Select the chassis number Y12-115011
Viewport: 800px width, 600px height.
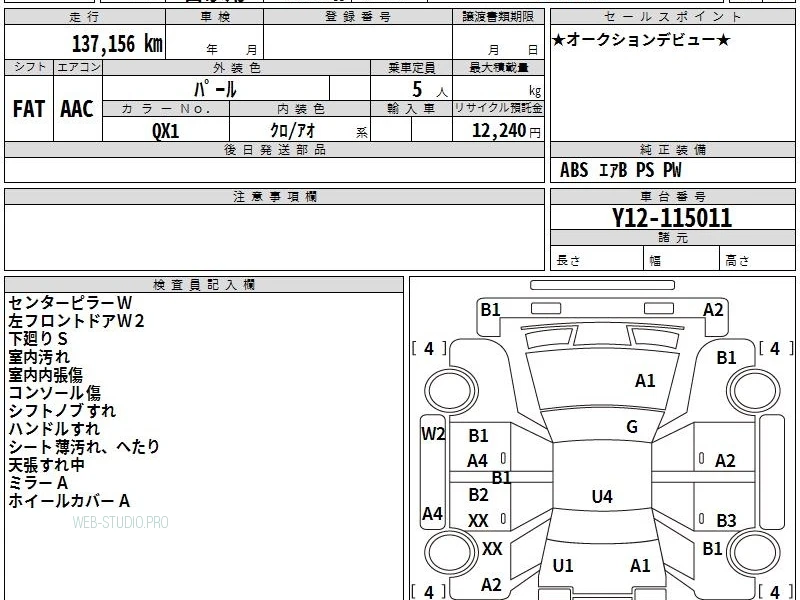click(x=672, y=218)
